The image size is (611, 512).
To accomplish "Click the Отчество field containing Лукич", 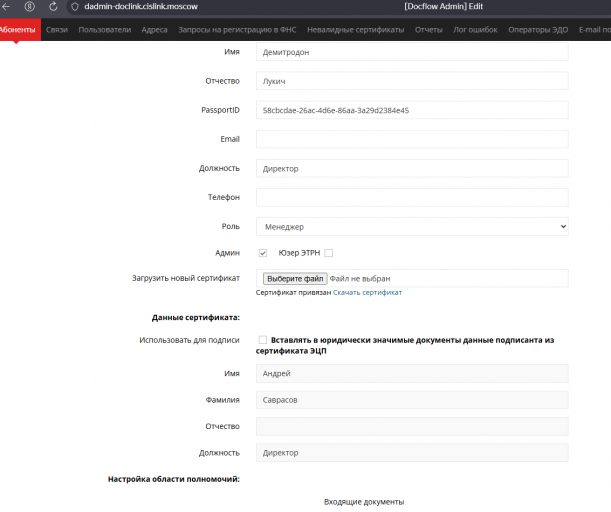I will 412,81.
